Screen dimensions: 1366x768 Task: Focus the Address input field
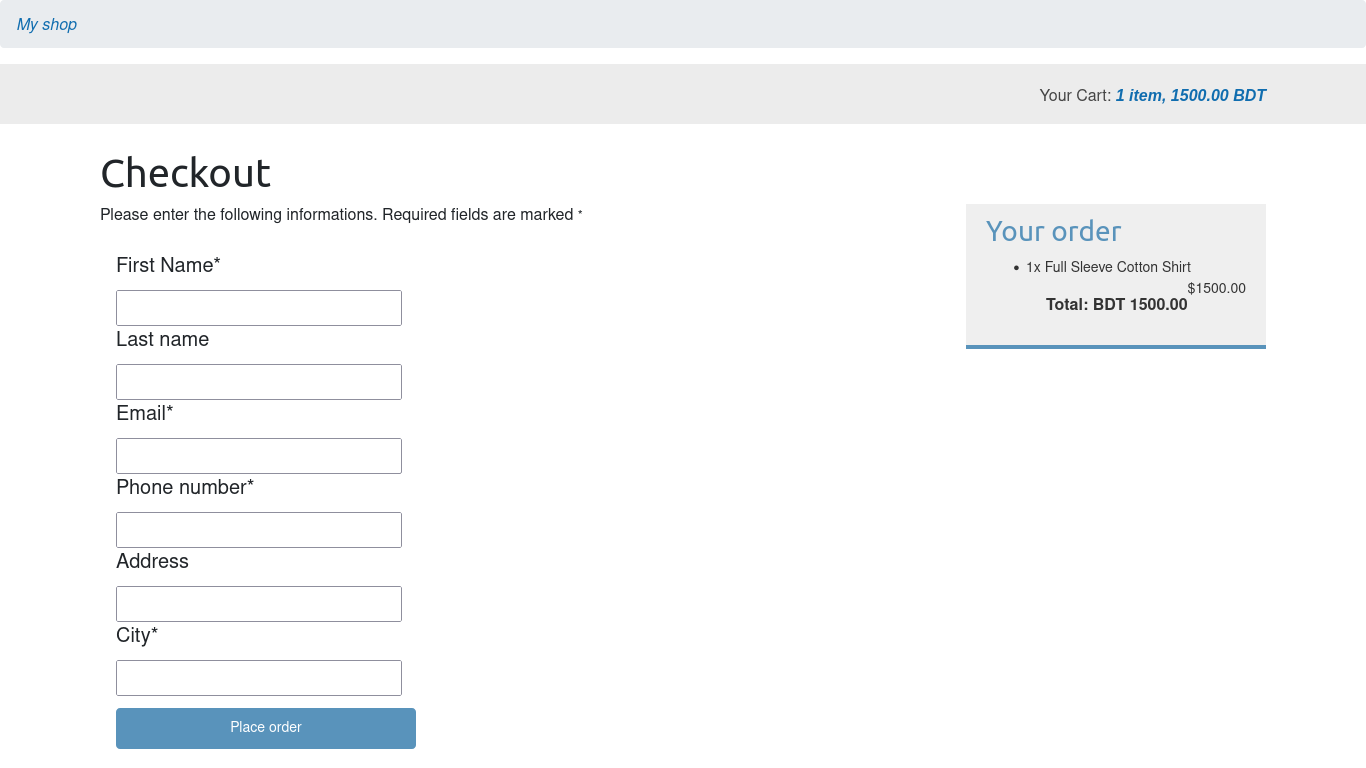click(x=259, y=604)
